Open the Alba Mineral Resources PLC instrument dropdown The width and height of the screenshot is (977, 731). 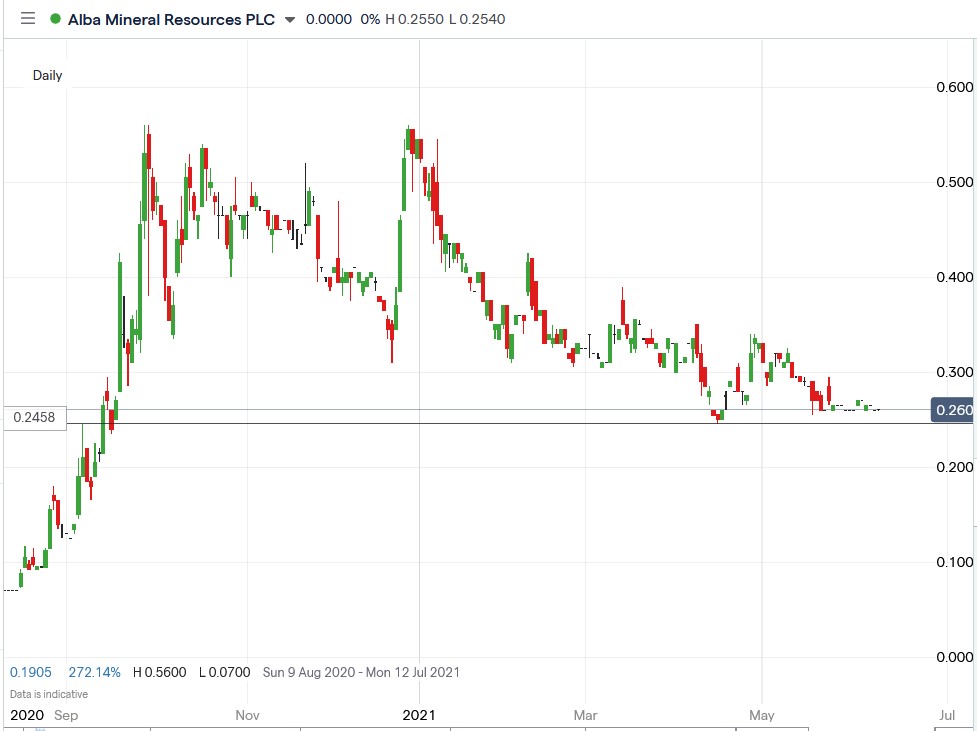(290, 18)
